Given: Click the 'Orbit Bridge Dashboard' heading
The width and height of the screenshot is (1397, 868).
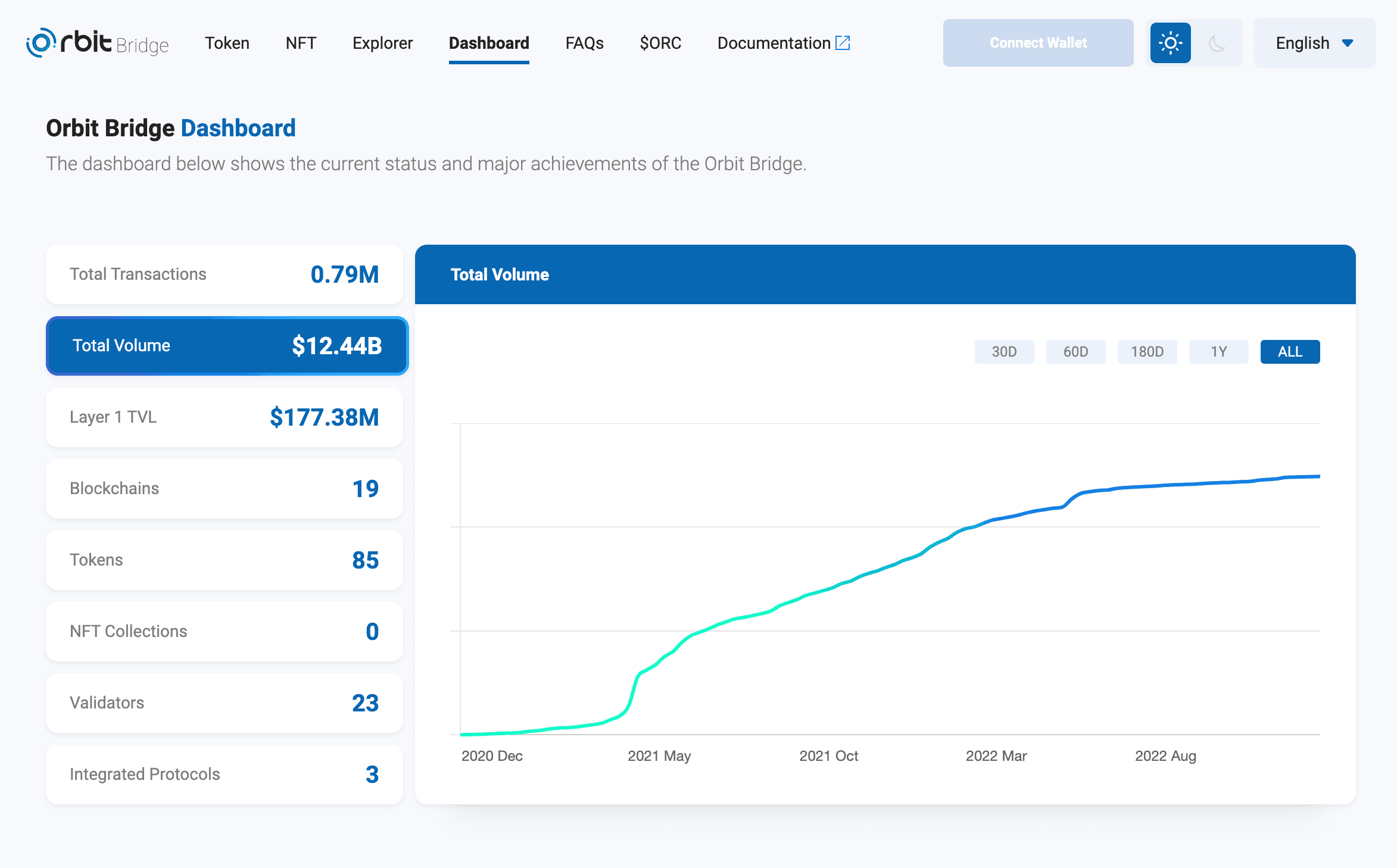Looking at the screenshot, I should tap(171, 128).
